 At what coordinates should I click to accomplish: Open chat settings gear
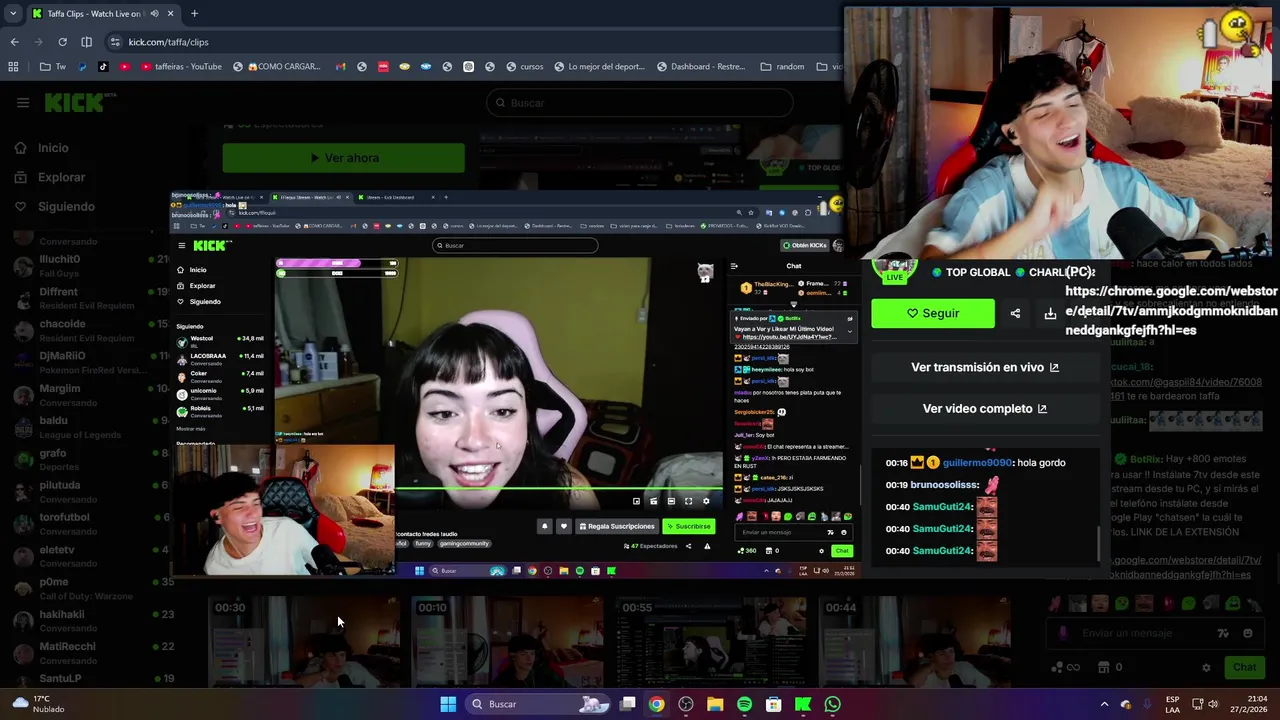(1206, 667)
